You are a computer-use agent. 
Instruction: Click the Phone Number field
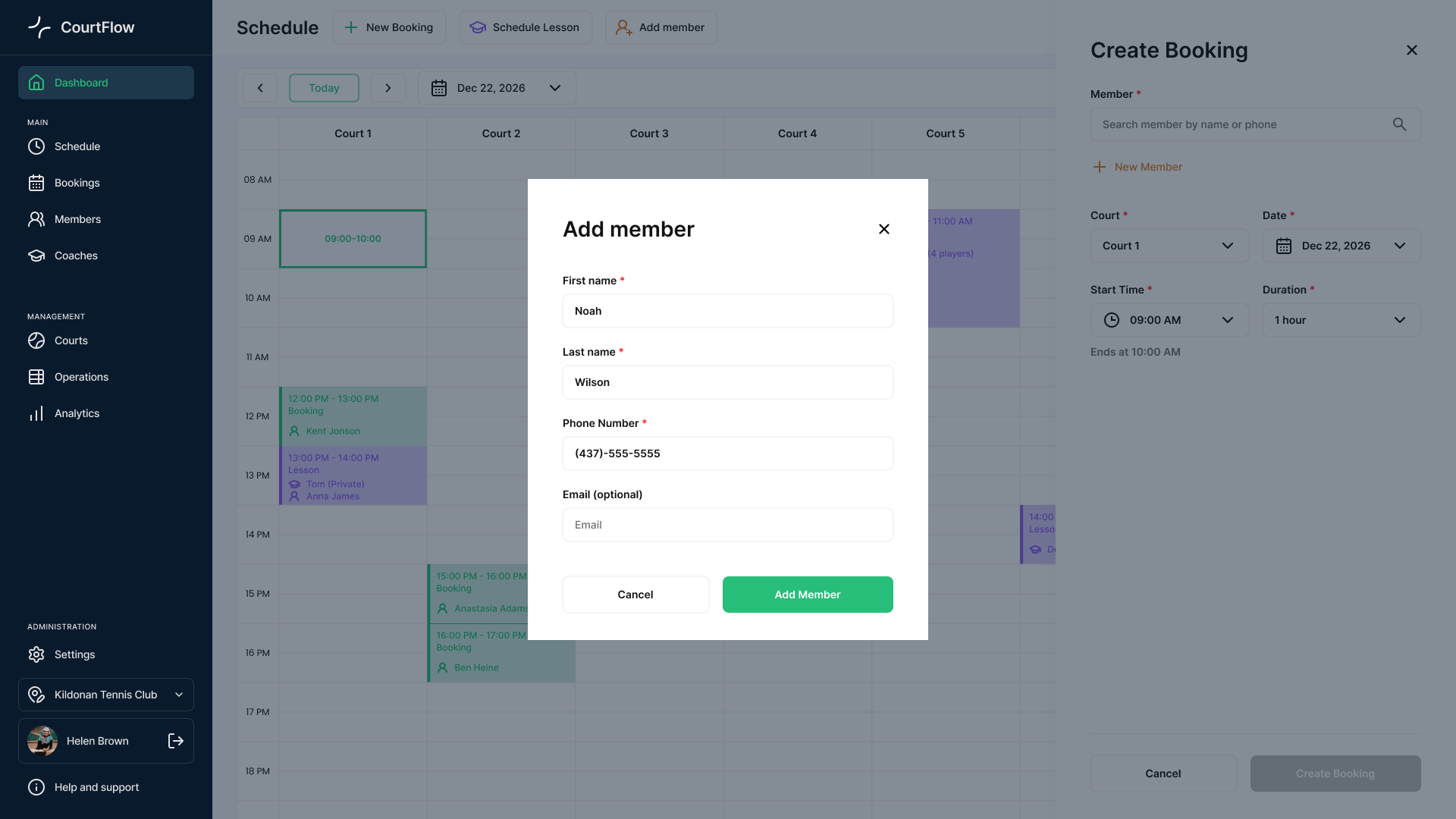pos(728,453)
